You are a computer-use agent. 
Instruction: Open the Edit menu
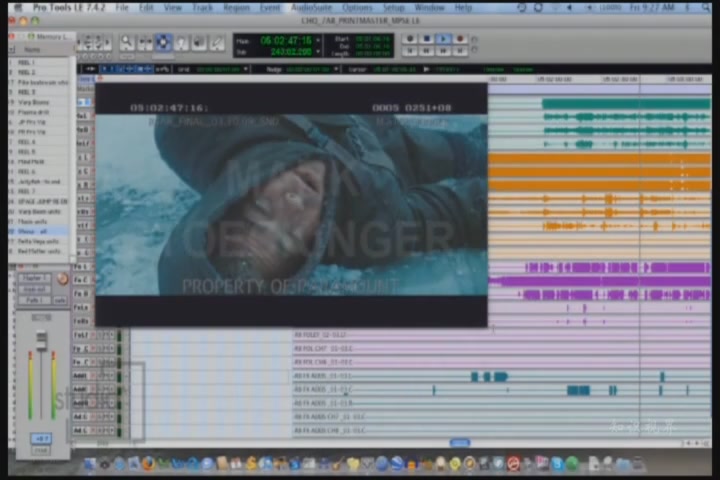click(146, 7)
